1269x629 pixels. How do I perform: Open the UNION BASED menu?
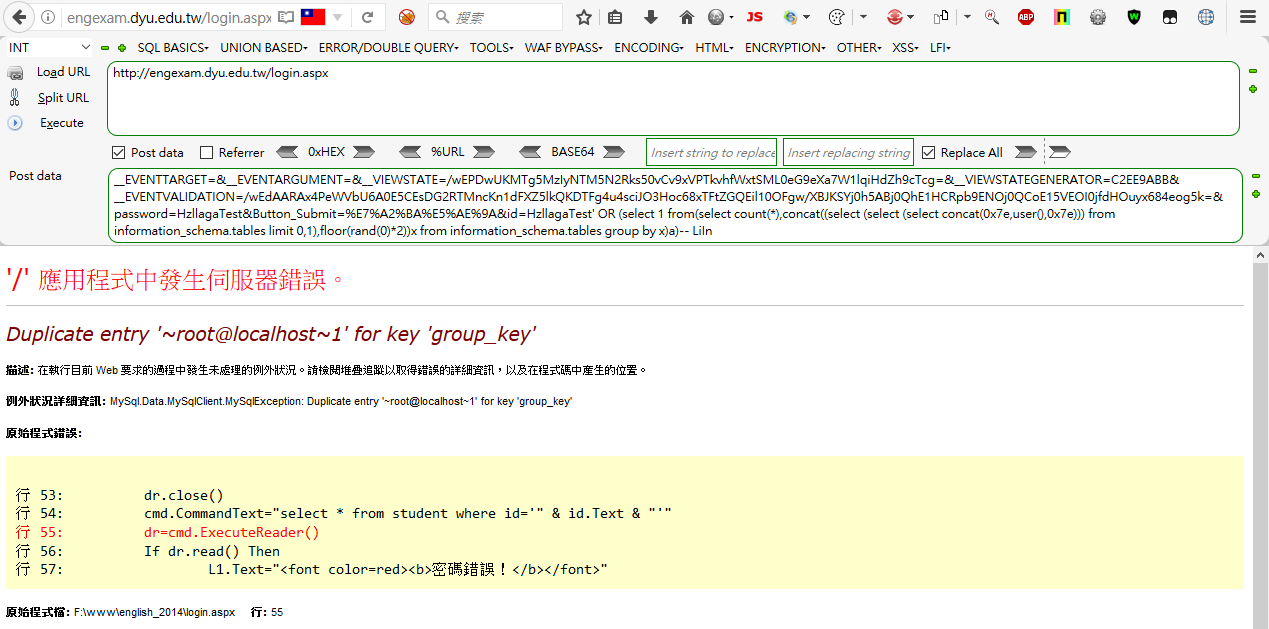[x=264, y=48]
